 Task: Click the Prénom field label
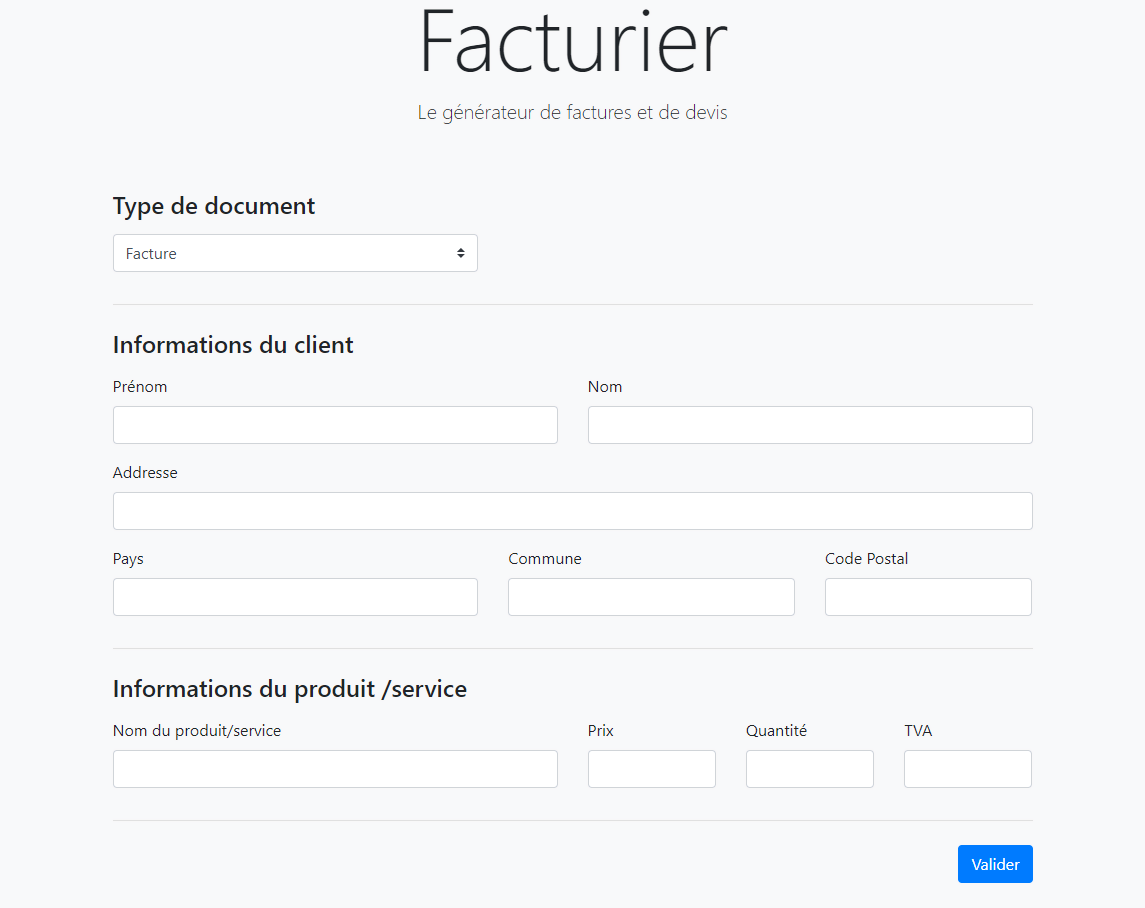140,386
